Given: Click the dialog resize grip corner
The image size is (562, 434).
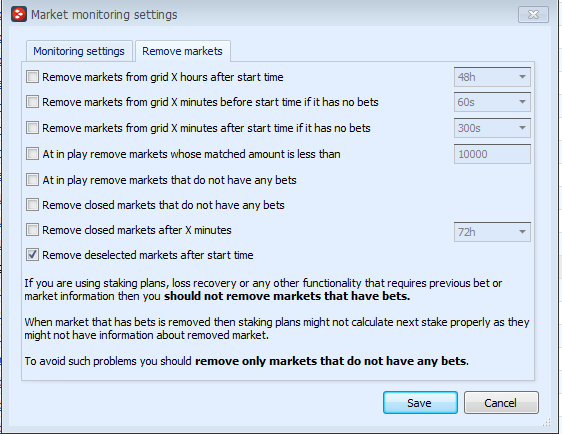Looking at the screenshot, I should [546, 423].
